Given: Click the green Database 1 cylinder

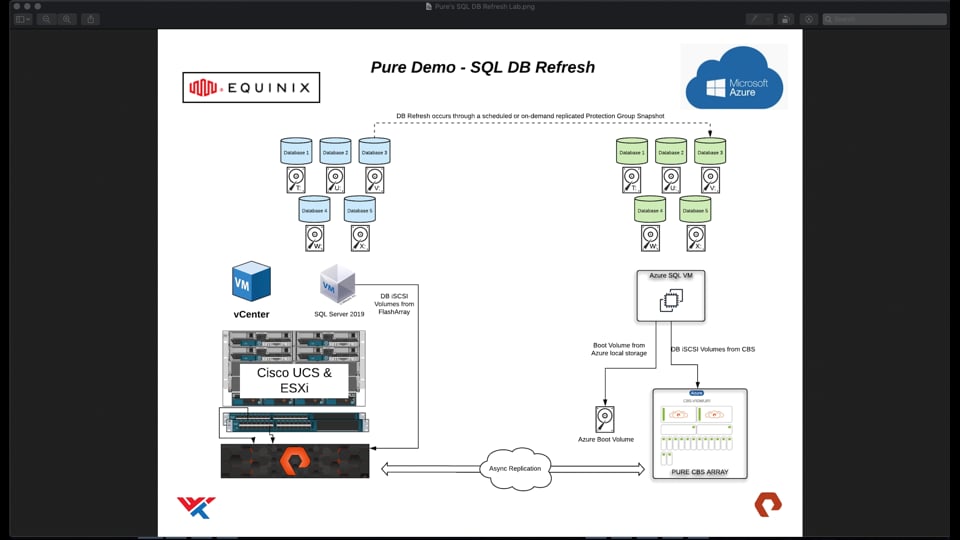Looking at the screenshot, I should tap(632, 151).
